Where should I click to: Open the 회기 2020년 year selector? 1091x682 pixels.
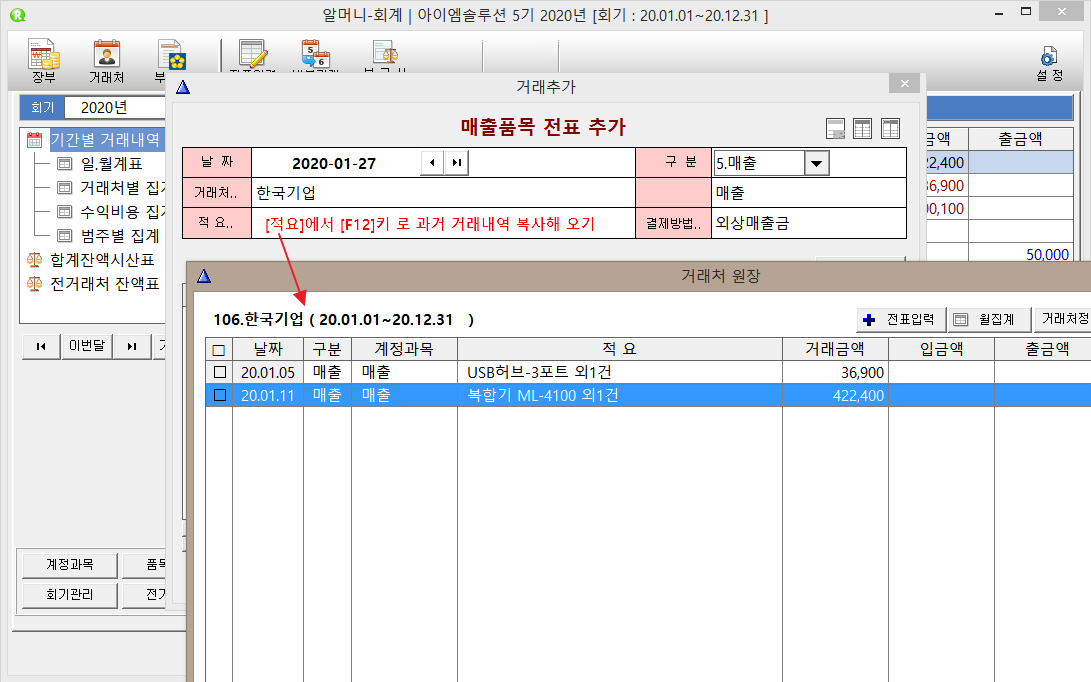[x=115, y=108]
